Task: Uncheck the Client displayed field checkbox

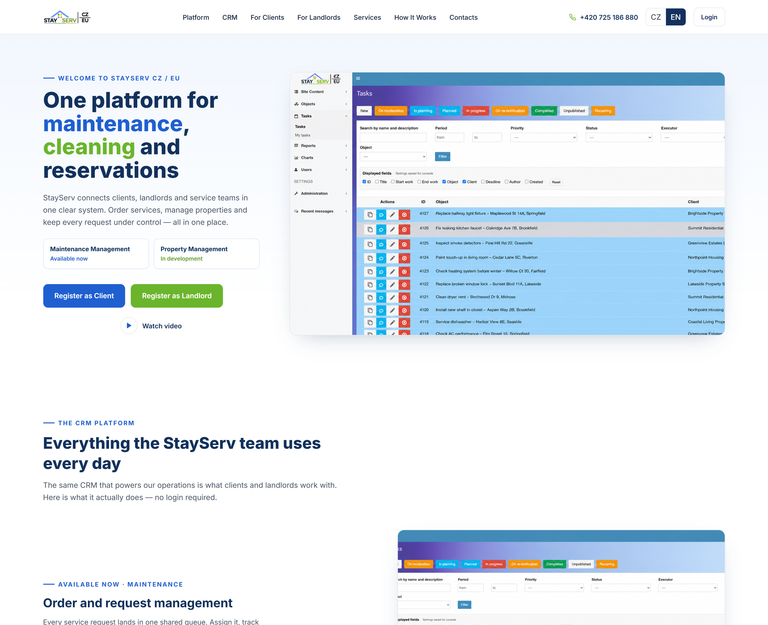Action: pyautogui.click(x=464, y=182)
